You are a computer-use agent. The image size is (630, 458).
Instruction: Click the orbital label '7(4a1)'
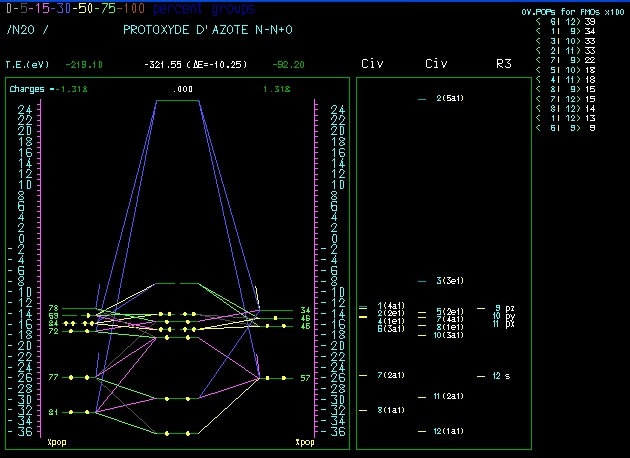click(x=450, y=319)
